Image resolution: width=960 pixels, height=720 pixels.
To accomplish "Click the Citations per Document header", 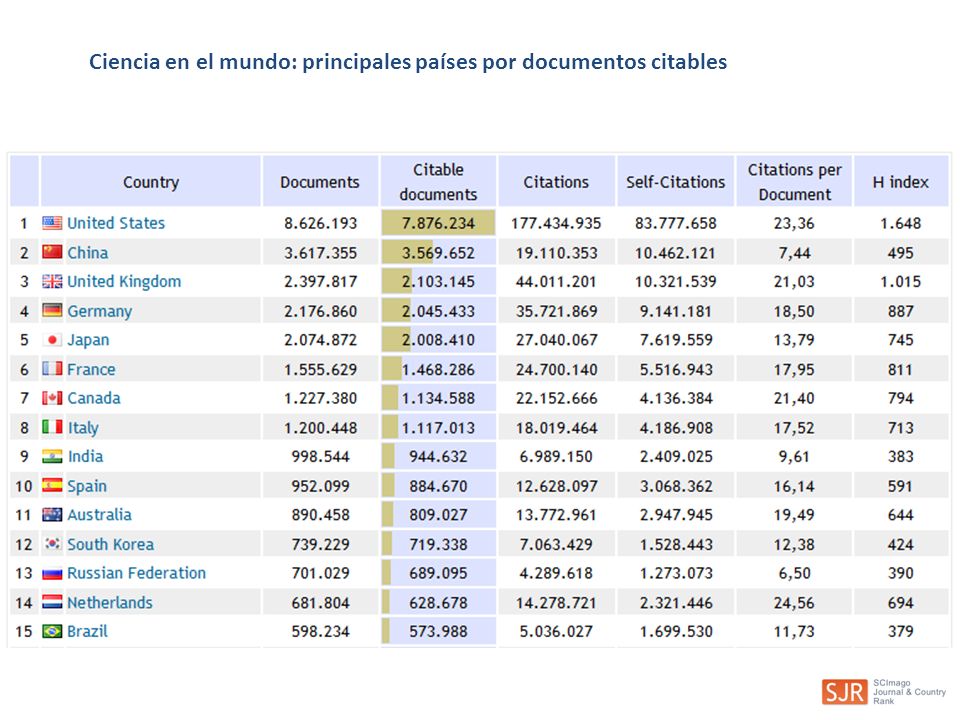I will 794,181.
